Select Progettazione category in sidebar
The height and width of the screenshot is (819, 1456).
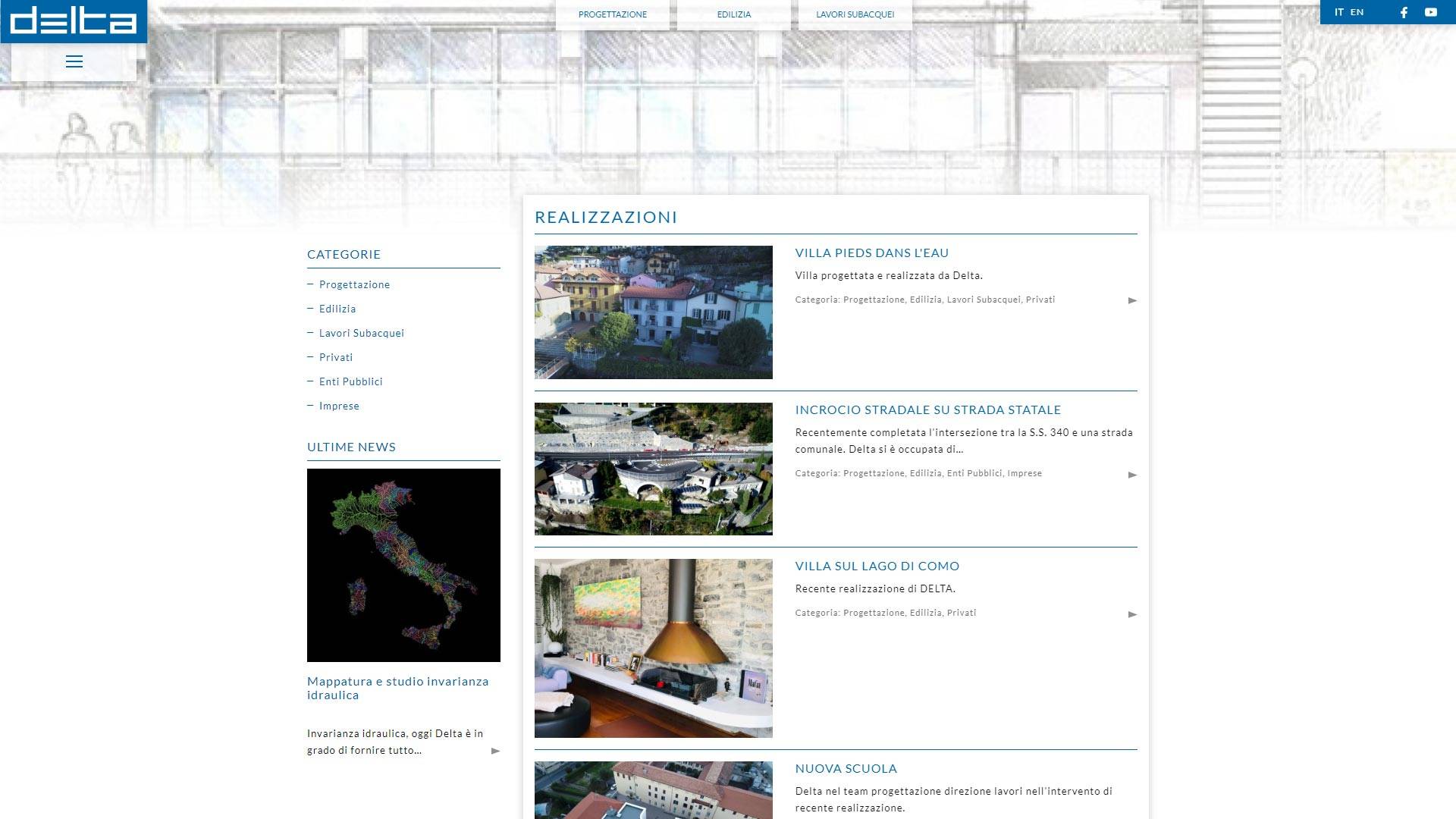coord(354,284)
